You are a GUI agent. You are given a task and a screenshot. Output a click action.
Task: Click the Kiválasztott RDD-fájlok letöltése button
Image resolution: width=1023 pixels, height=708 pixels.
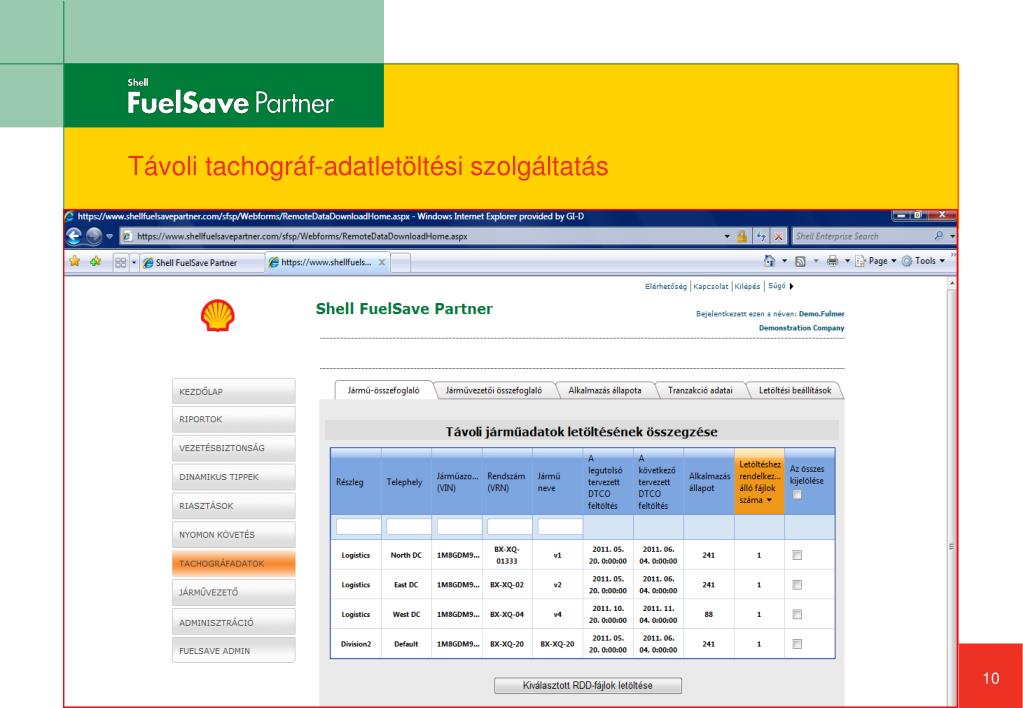point(588,685)
